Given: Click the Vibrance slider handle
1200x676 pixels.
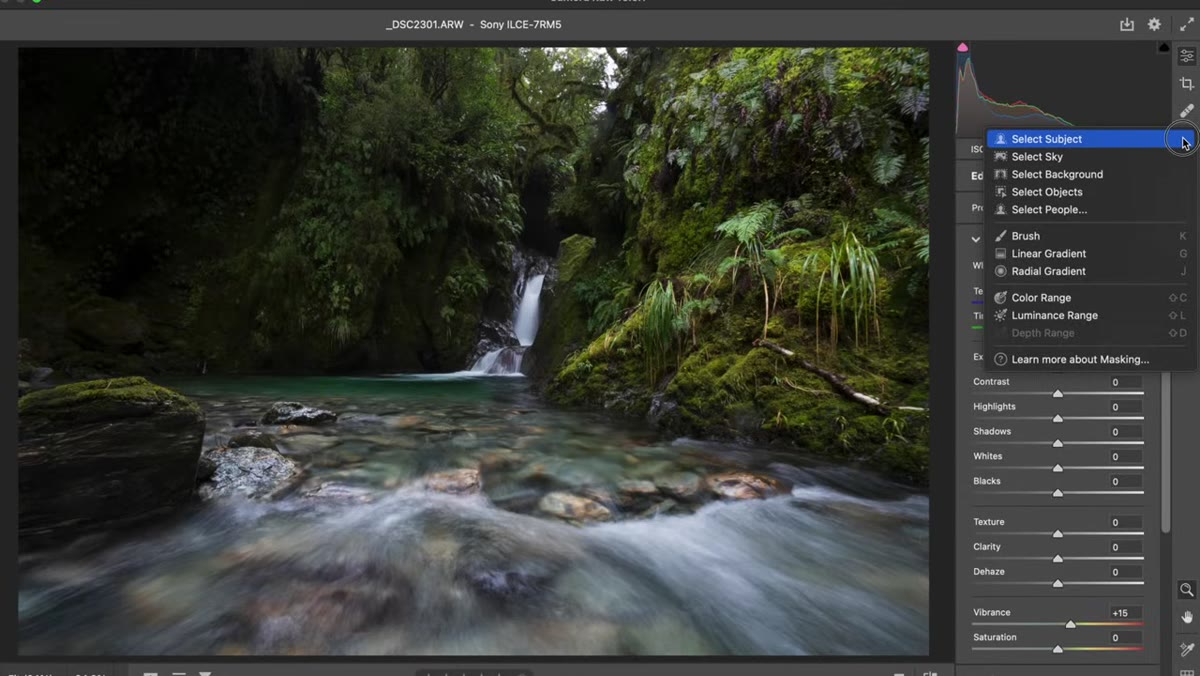Looking at the screenshot, I should coord(1071,625).
